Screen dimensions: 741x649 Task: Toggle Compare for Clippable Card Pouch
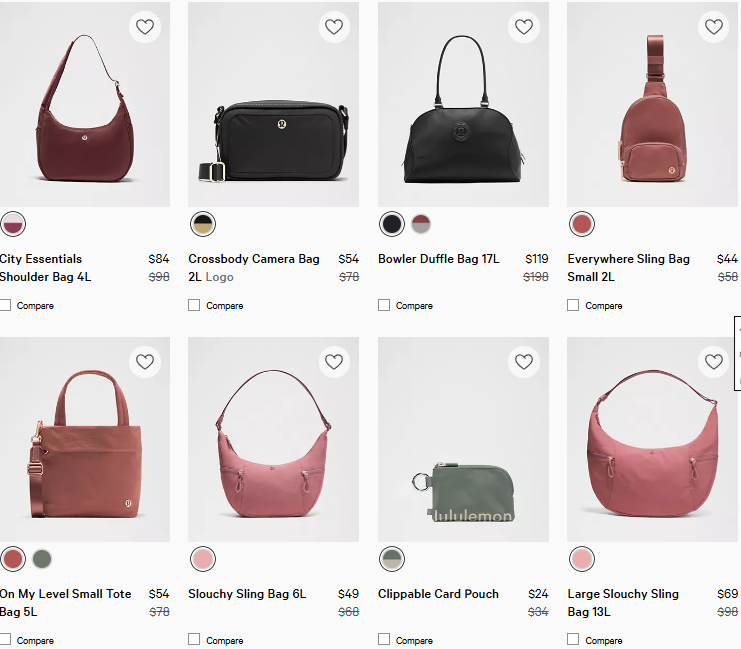pyautogui.click(x=384, y=639)
